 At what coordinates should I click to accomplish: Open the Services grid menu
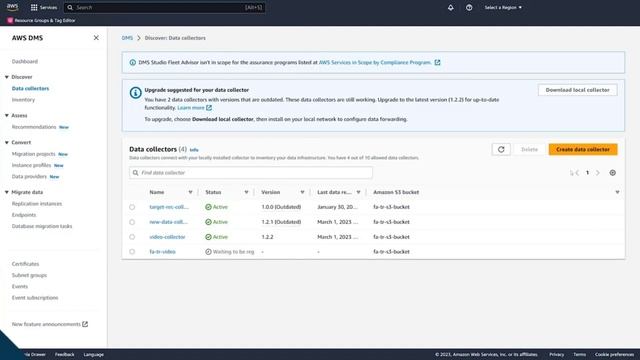click(x=44, y=7)
